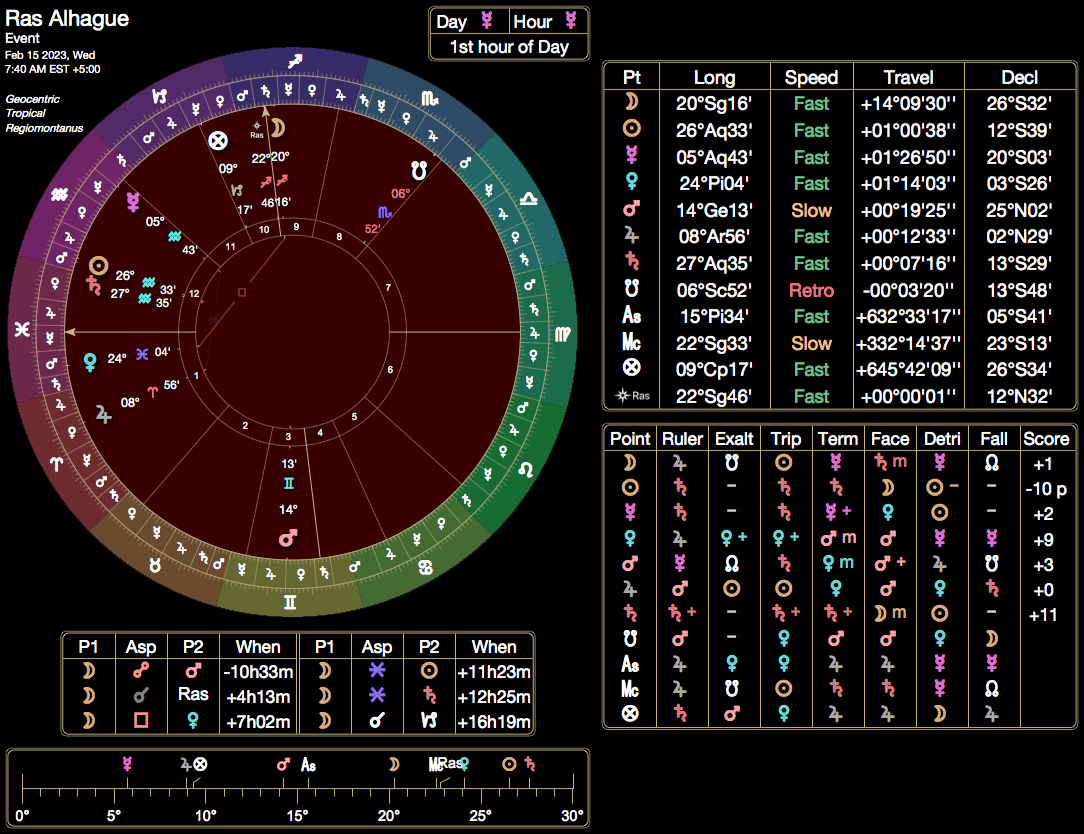This screenshot has width=1084, height=834.
Task: Select Venus glyph inside the chart wheel
Action: click(x=91, y=360)
